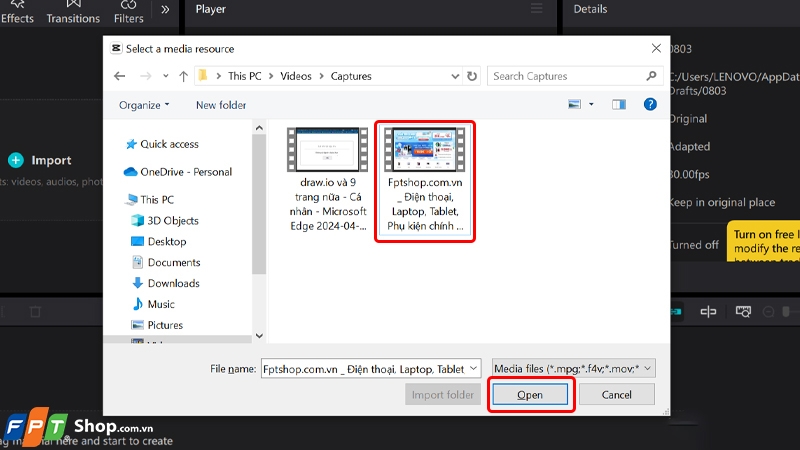
Task: Click the Import folder button
Action: click(x=443, y=395)
